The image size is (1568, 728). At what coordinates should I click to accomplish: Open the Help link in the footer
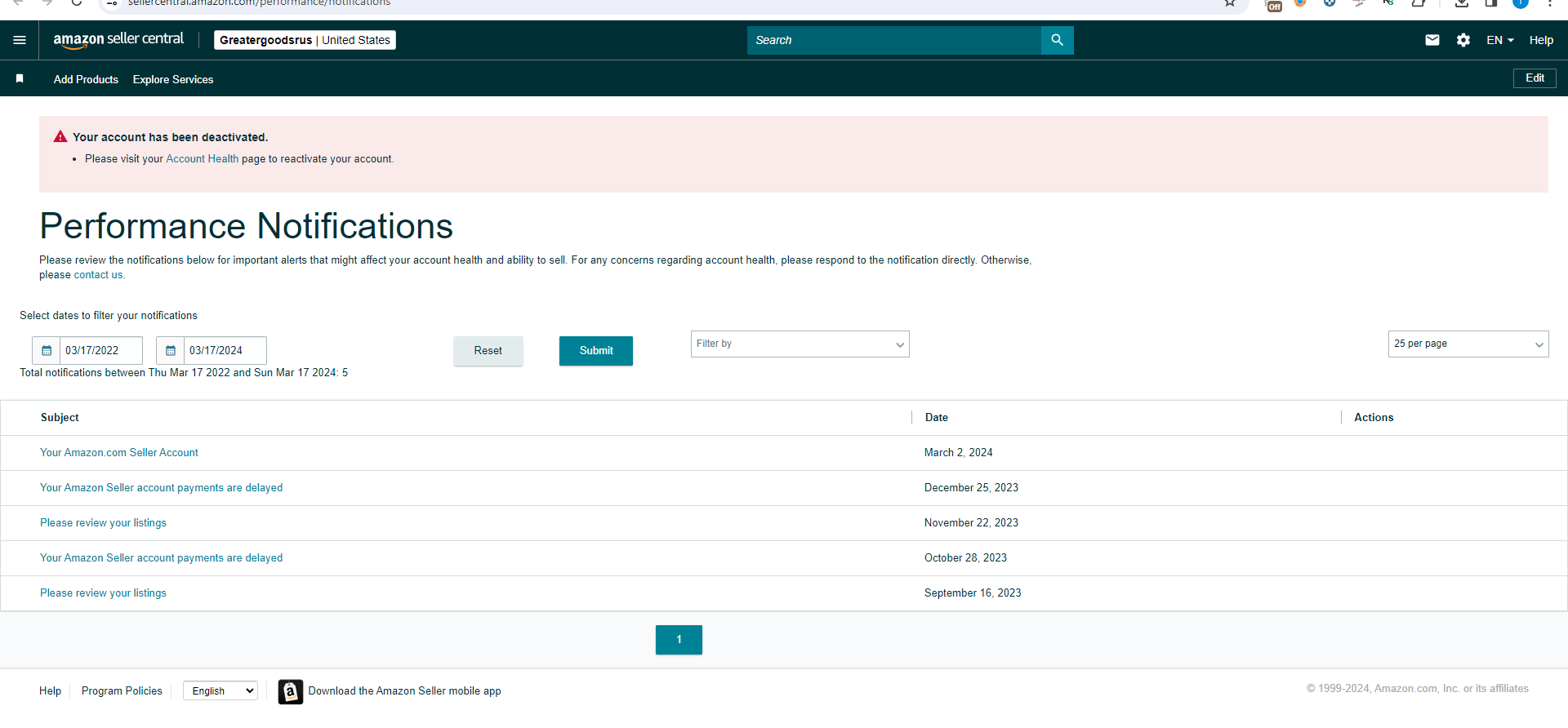(50, 690)
